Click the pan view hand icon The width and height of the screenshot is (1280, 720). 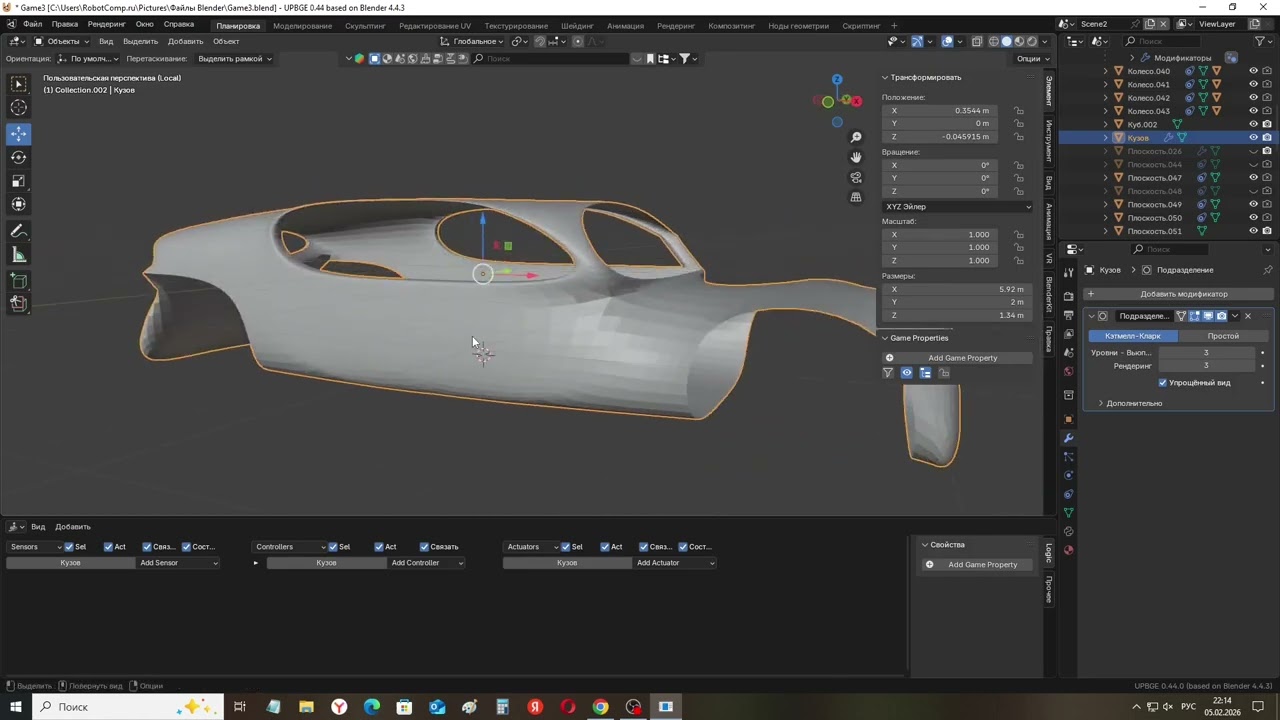click(x=856, y=157)
